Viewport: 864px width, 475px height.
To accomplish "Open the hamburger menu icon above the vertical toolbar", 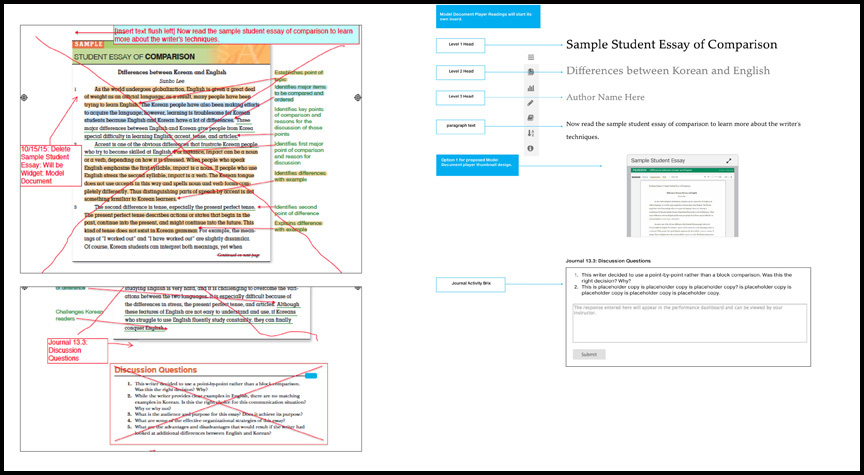I will point(531,57).
